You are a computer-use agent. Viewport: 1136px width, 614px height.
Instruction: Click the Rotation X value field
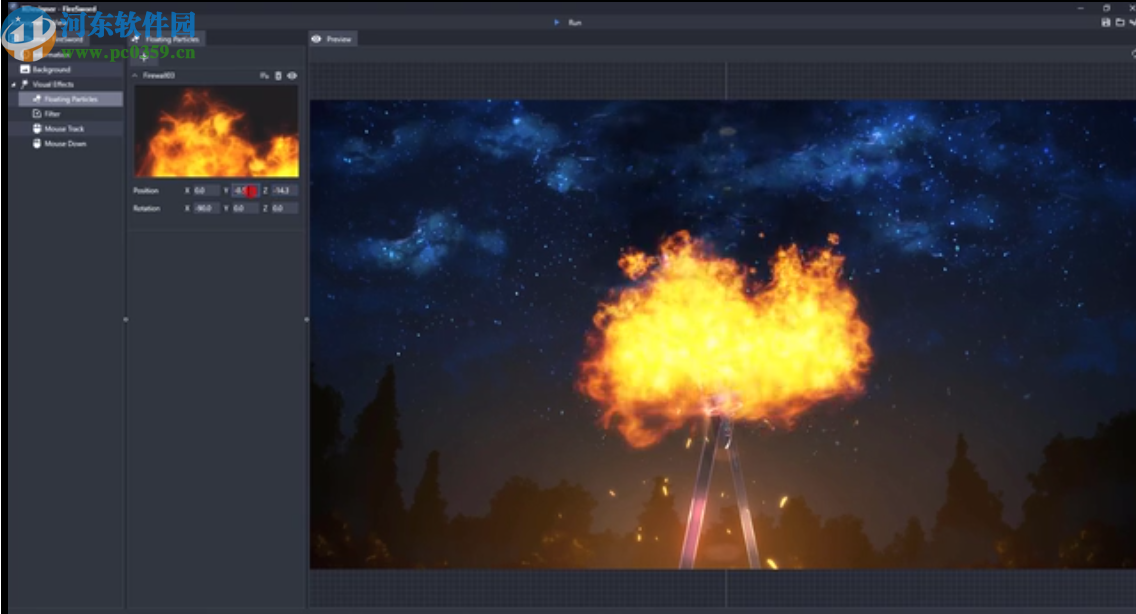coord(206,208)
